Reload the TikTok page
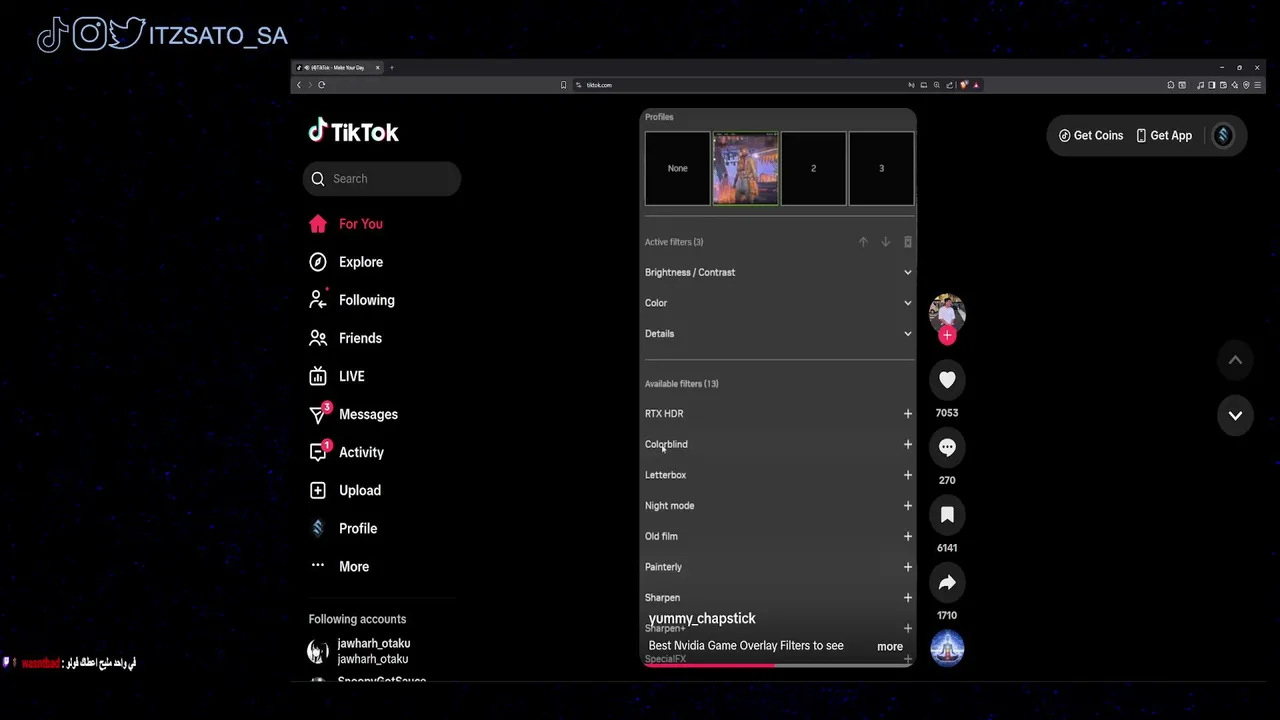Image resolution: width=1280 pixels, height=720 pixels. coord(321,85)
